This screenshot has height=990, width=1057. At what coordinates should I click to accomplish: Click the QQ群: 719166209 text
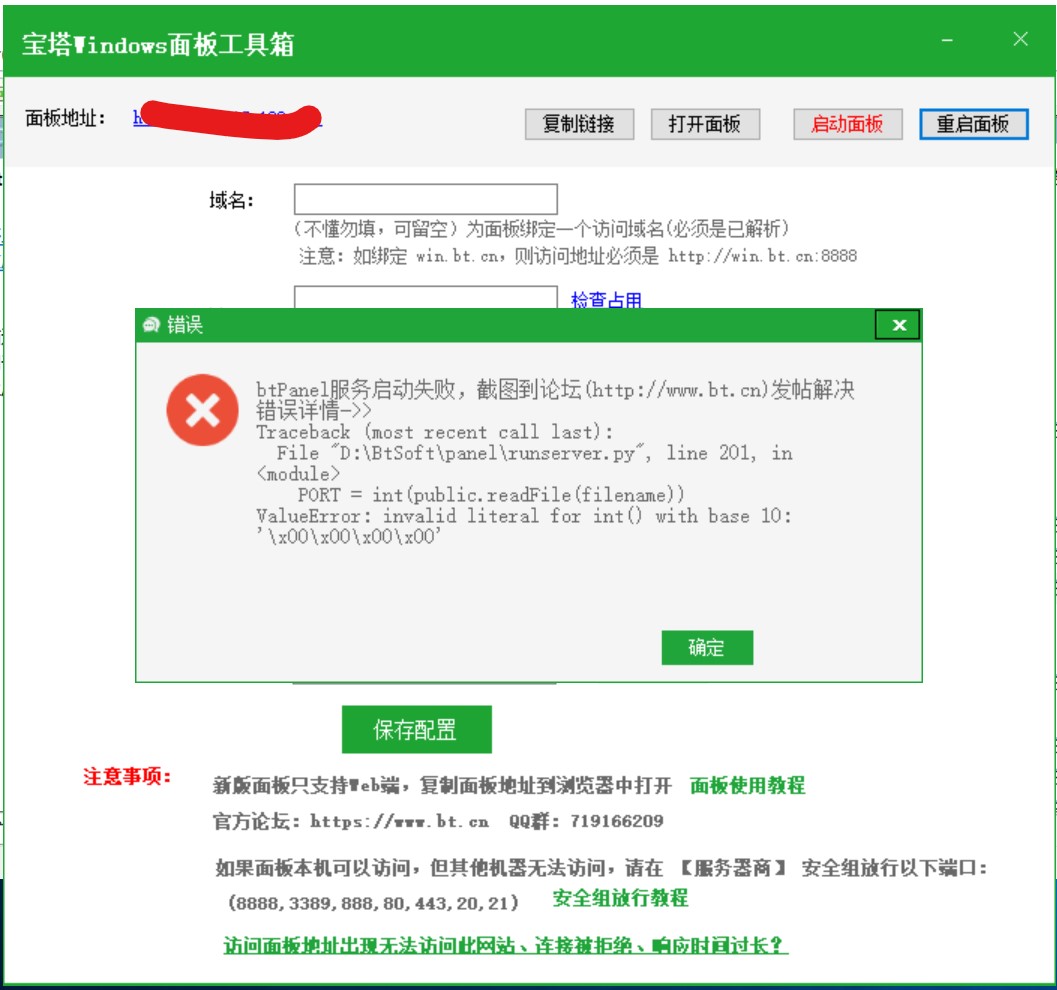[586, 821]
